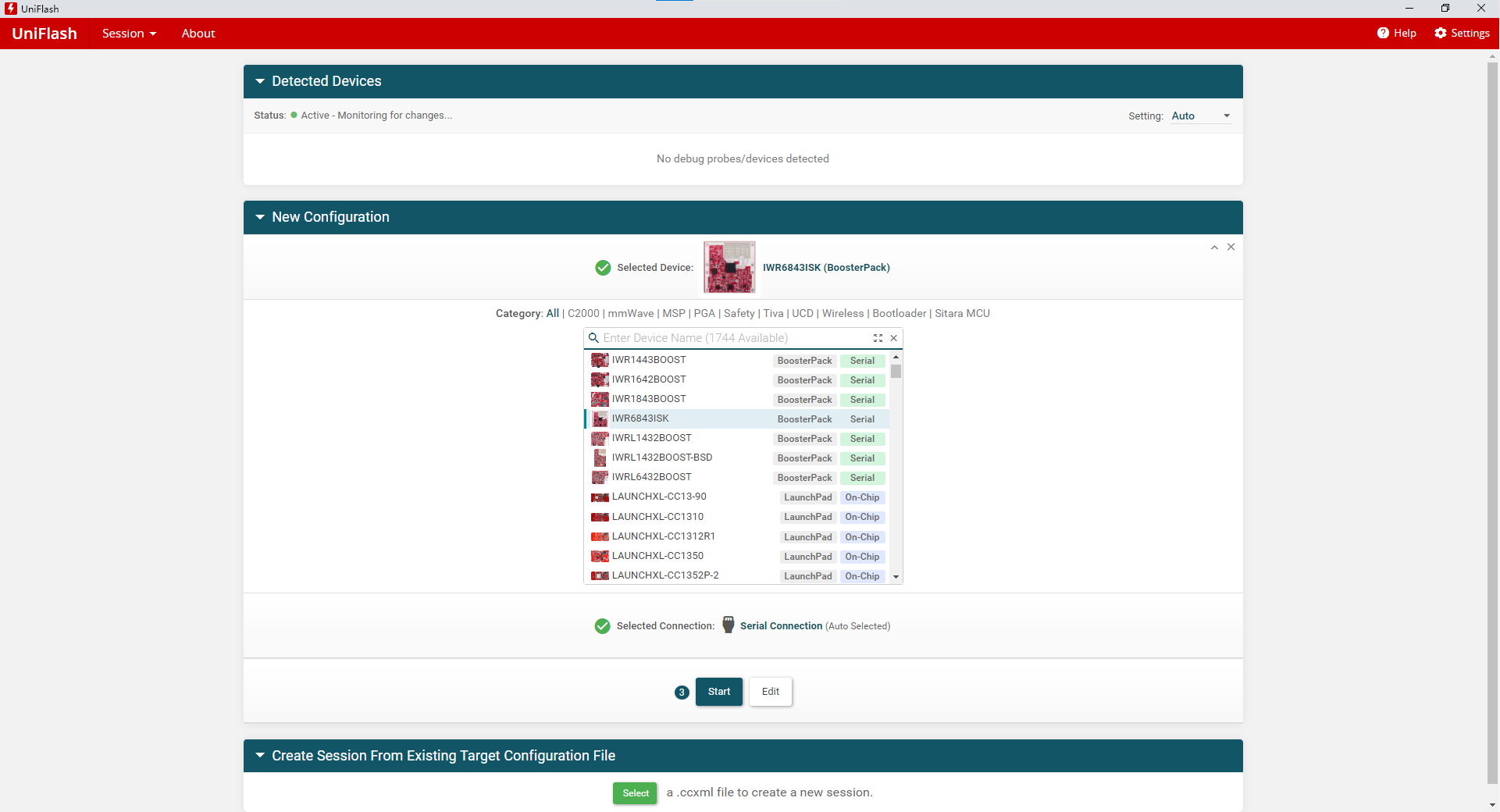Screen dimensions: 1500x812
Task: Collapse Create Session From Existing Target section
Action: click(x=260, y=756)
